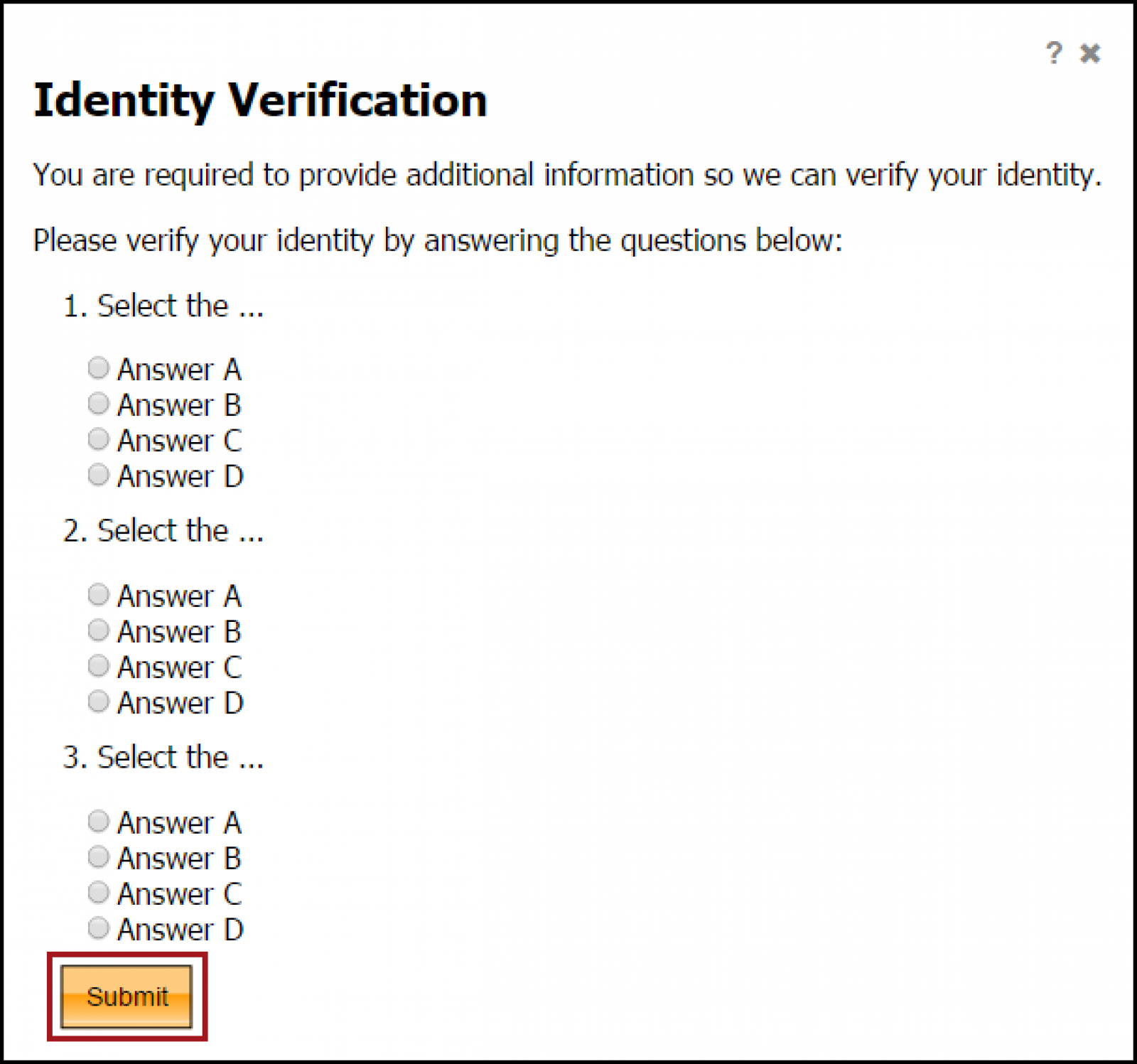Choose Answer B for question 2
Viewport: 1137px width, 1064px height.
tap(99, 630)
